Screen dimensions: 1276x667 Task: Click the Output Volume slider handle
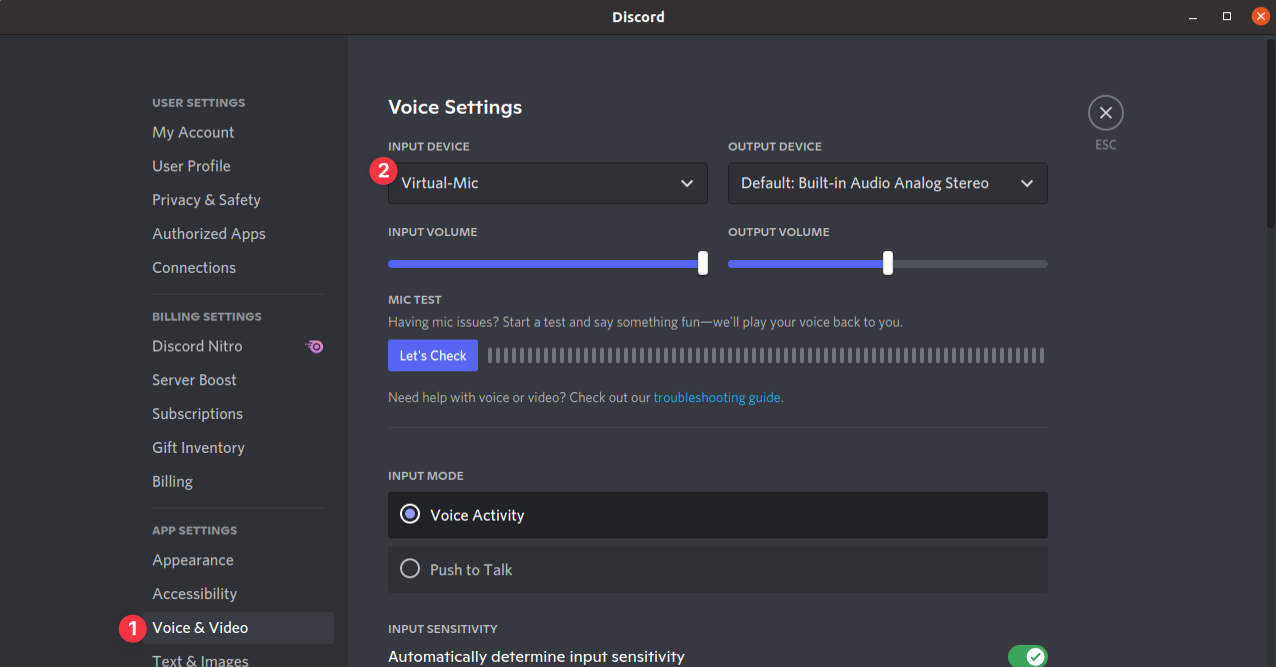(x=888, y=263)
